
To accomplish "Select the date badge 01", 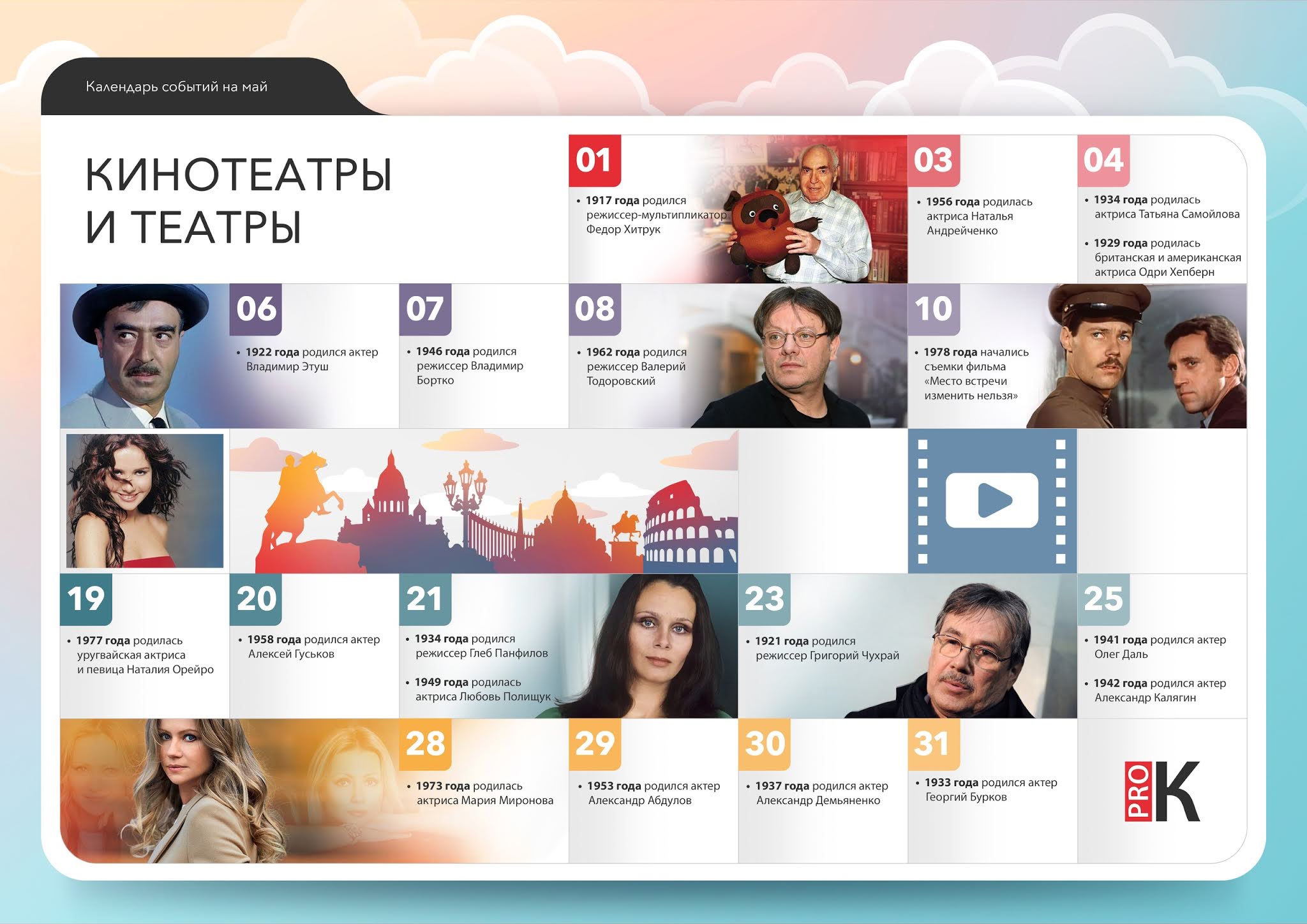I will 594,160.
